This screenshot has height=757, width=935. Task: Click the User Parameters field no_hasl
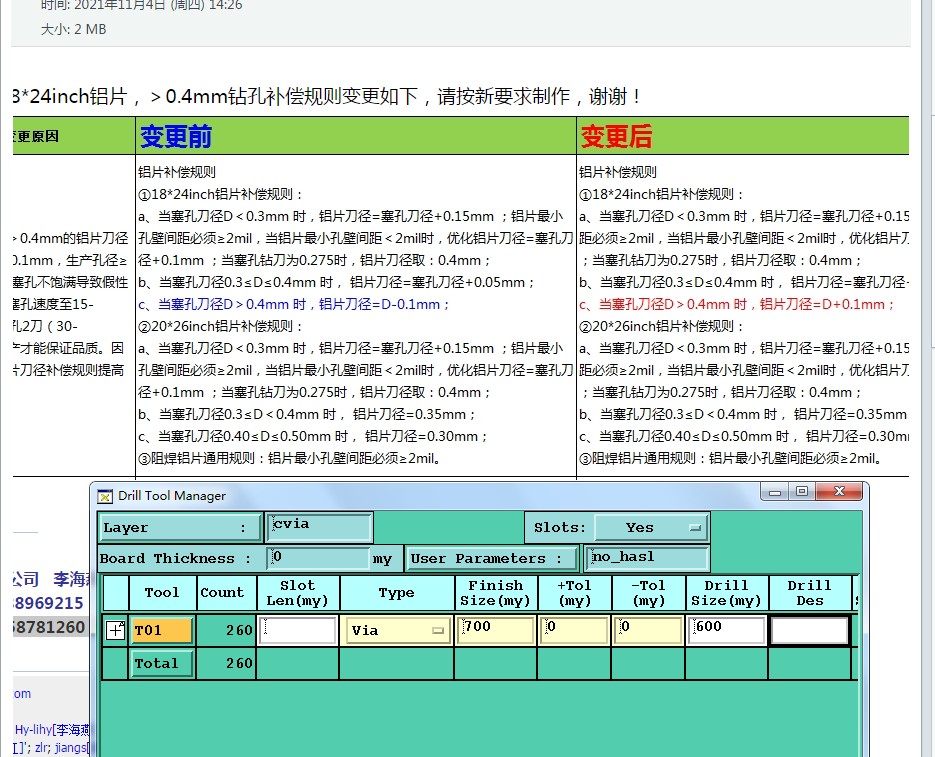point(647,558)
